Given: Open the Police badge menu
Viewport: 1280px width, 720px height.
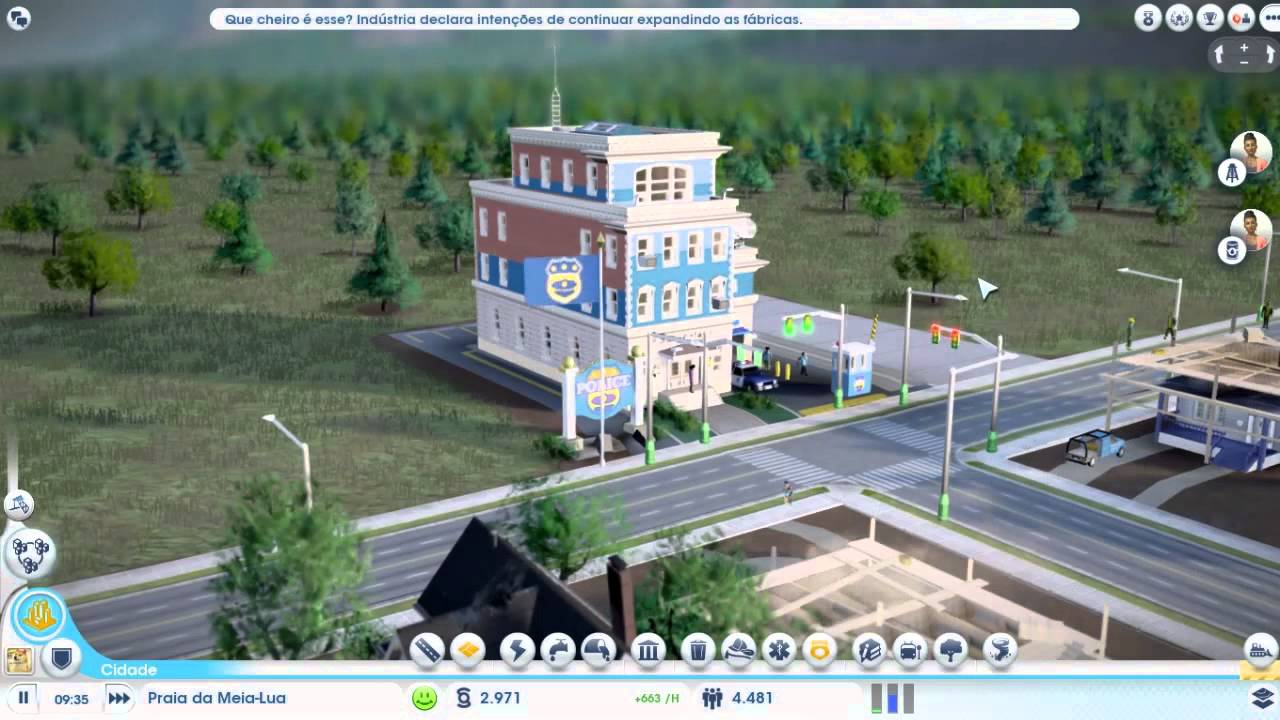Looking at the screenshot, I should click(x=819, y=650).
